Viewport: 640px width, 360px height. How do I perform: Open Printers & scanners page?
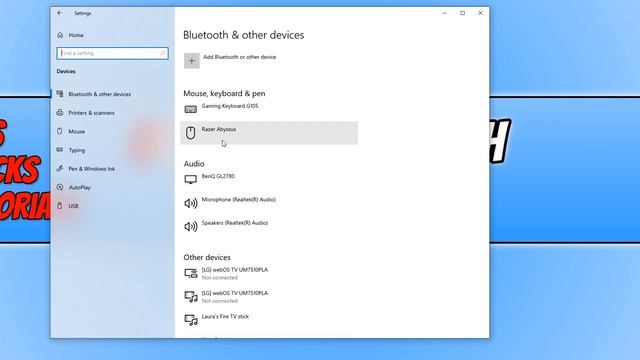[91, 113]
